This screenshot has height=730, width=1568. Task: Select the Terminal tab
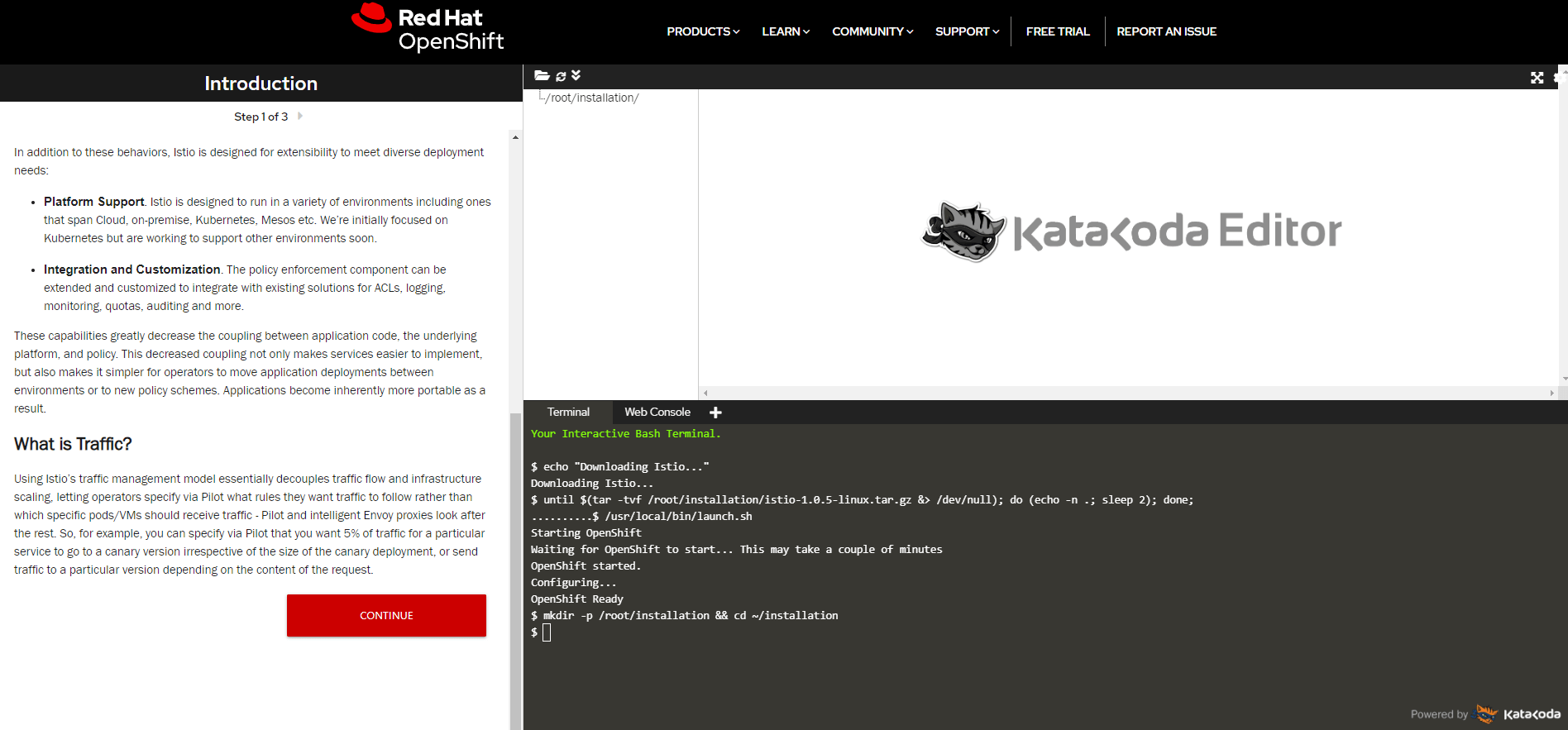[568, 413]
